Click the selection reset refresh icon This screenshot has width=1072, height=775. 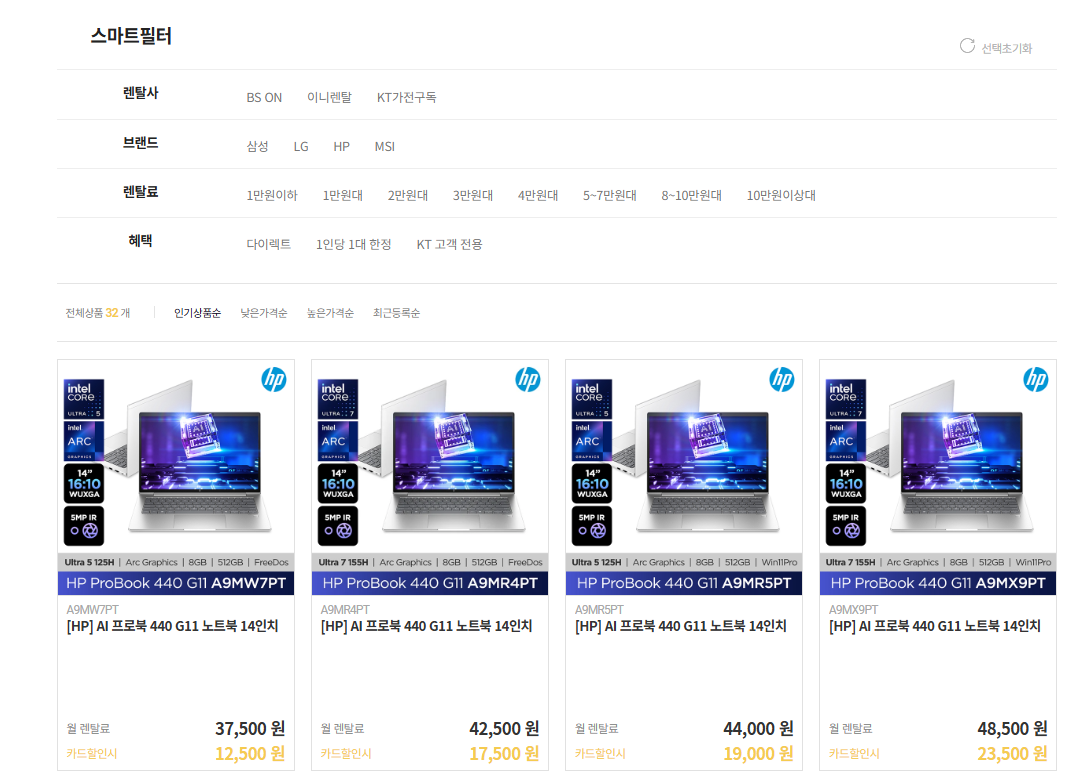(967, 46)
